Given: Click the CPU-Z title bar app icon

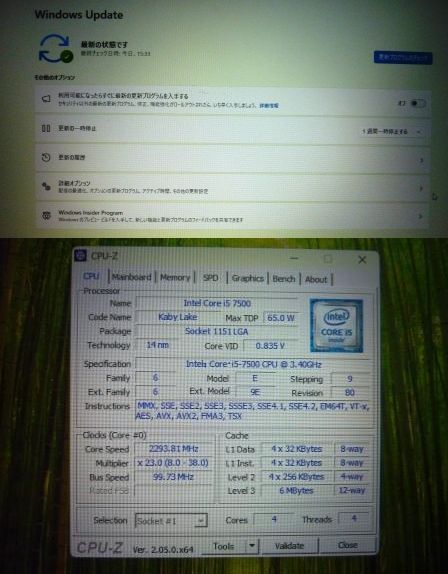Looking at the screenshot, I should point(81,256).
